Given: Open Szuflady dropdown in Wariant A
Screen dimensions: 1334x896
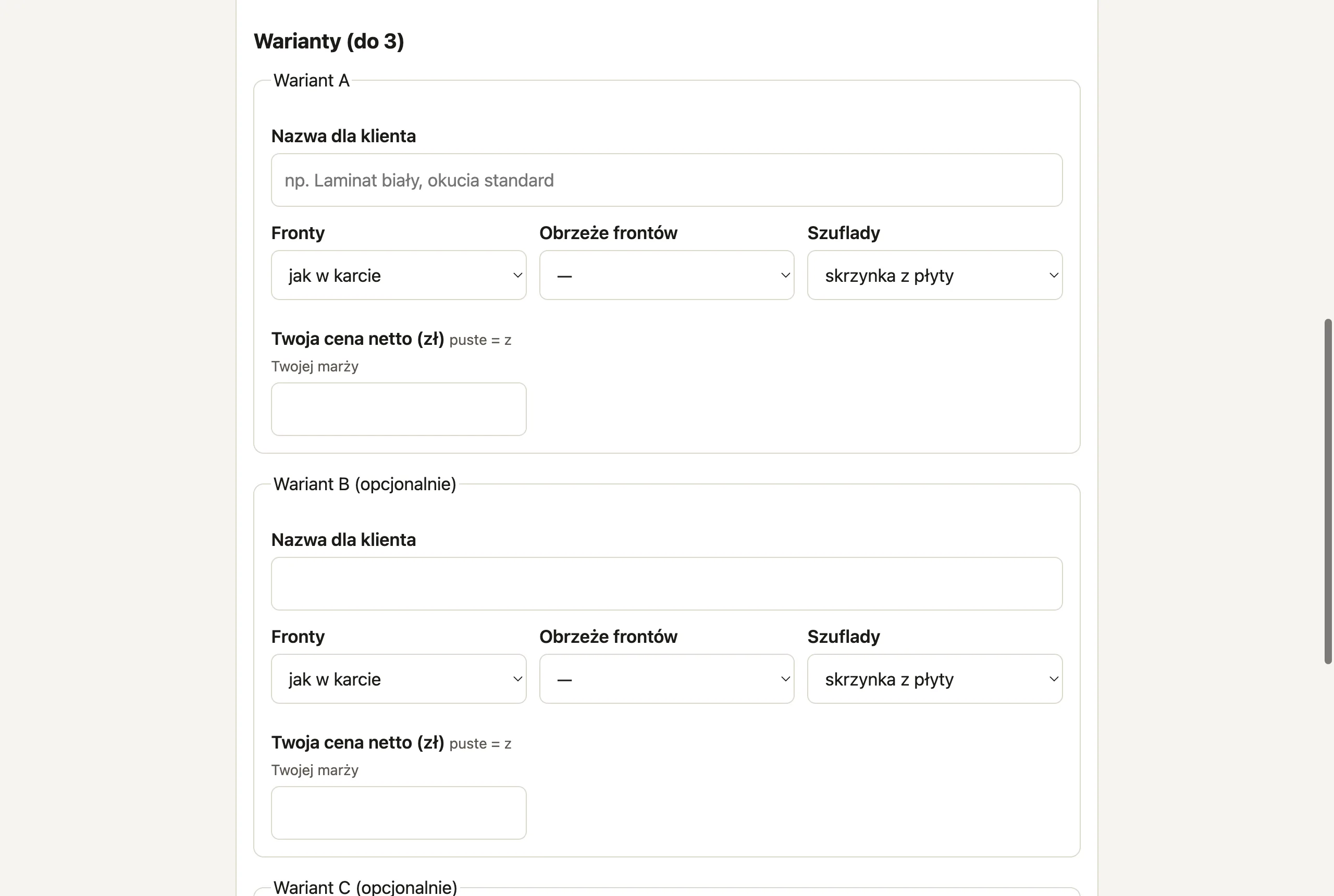Looking at the screenshot, I should click(x=934, y=275).
